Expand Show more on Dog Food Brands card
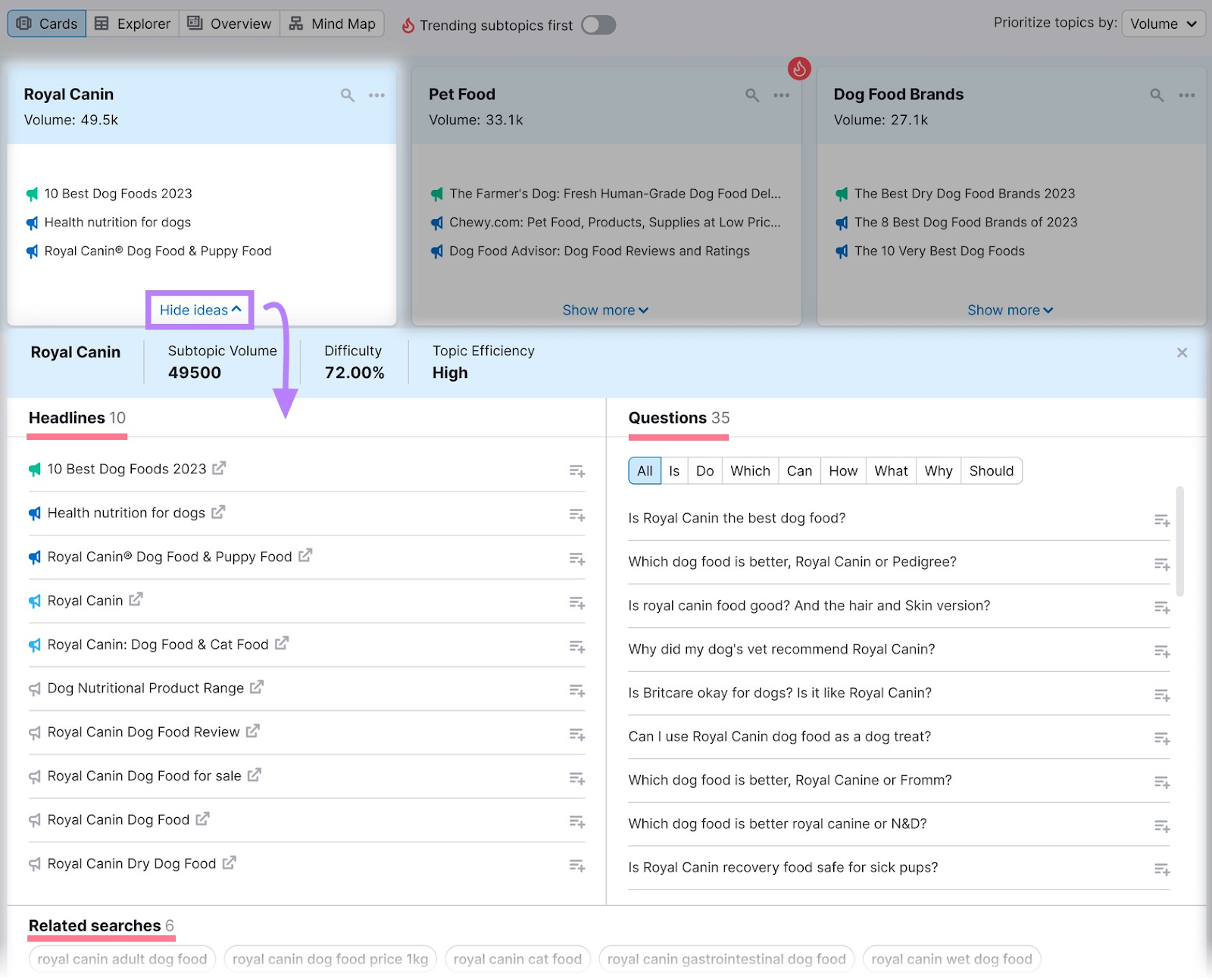 (x=1011, y=310)
